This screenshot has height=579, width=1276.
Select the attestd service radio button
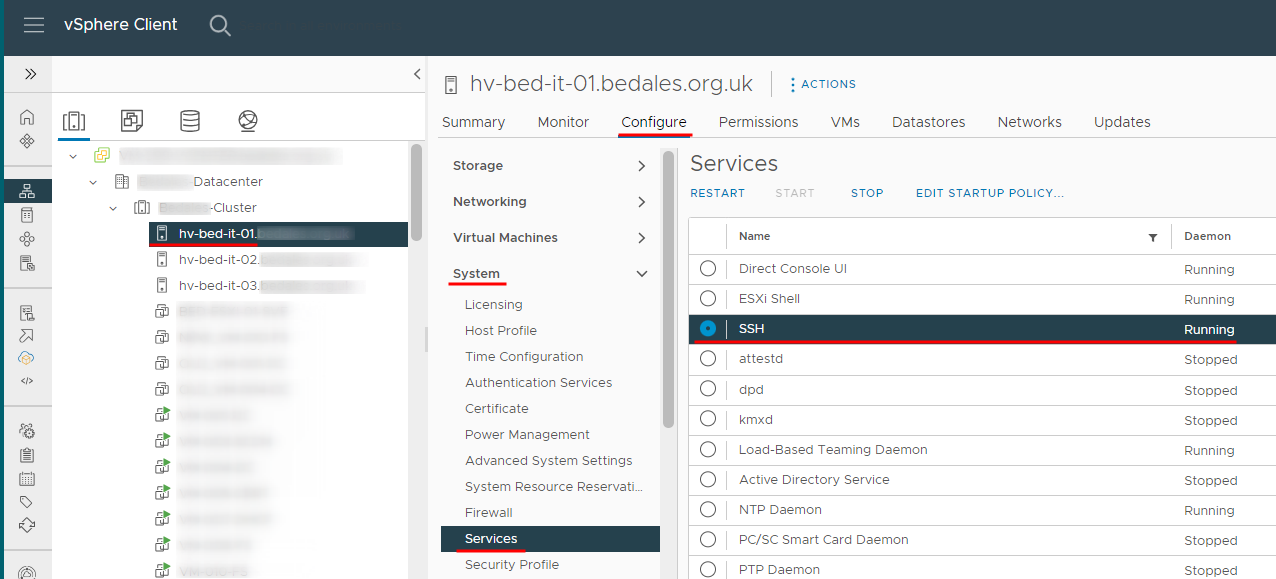(x=708, y=359)
